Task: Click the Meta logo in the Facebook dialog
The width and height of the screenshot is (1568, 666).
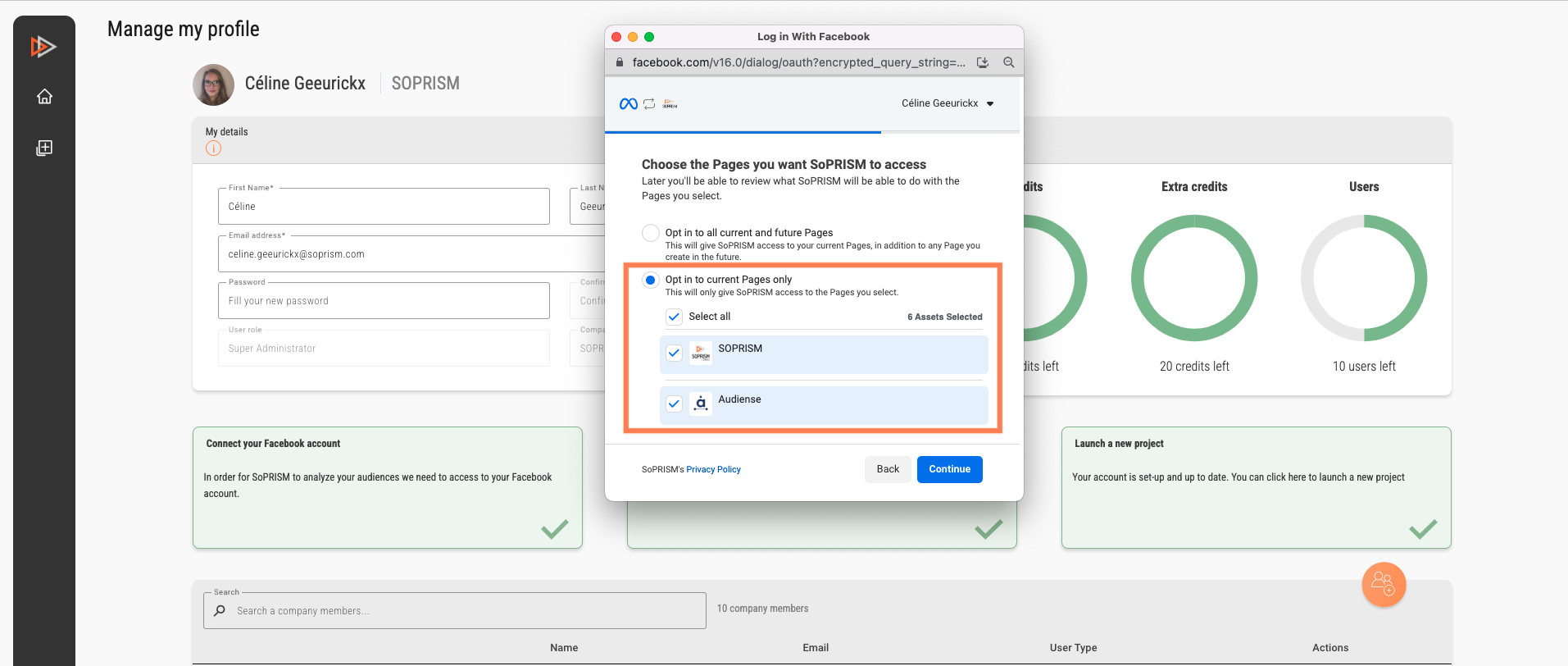Action: tap(629, 104)
